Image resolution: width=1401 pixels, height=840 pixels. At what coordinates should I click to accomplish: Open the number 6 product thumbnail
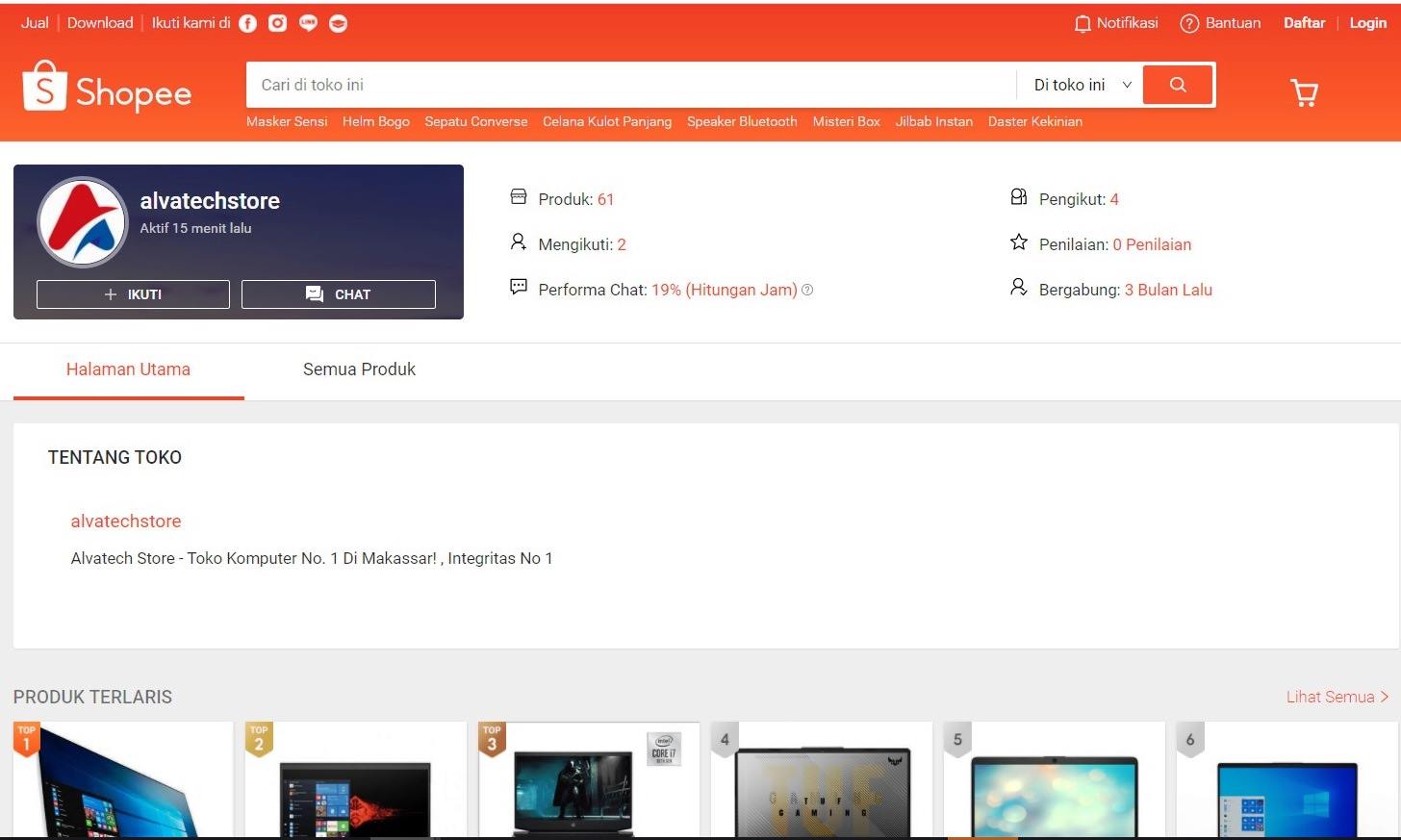1287,779
